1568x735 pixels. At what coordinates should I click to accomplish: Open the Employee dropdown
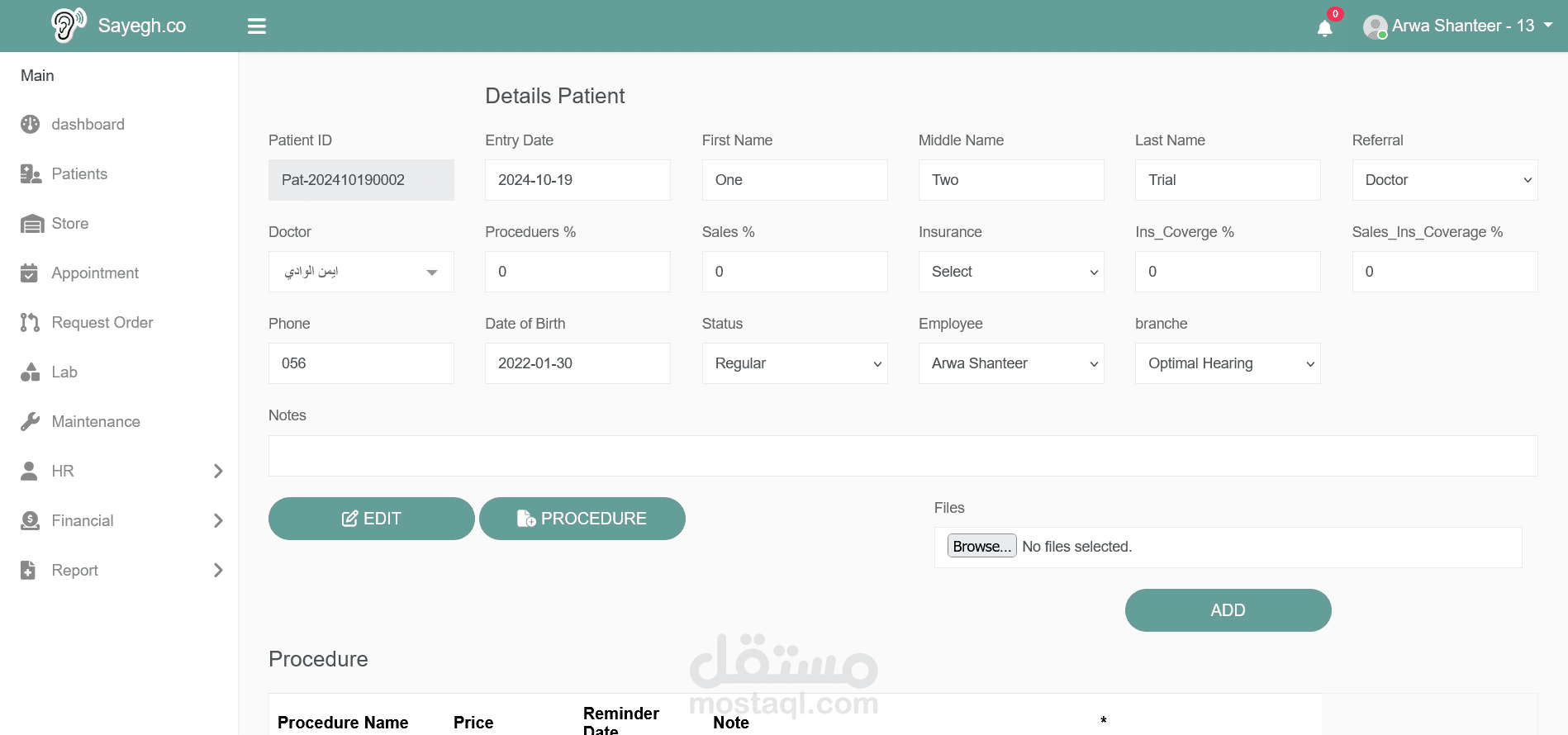(x=1011, y=363)
